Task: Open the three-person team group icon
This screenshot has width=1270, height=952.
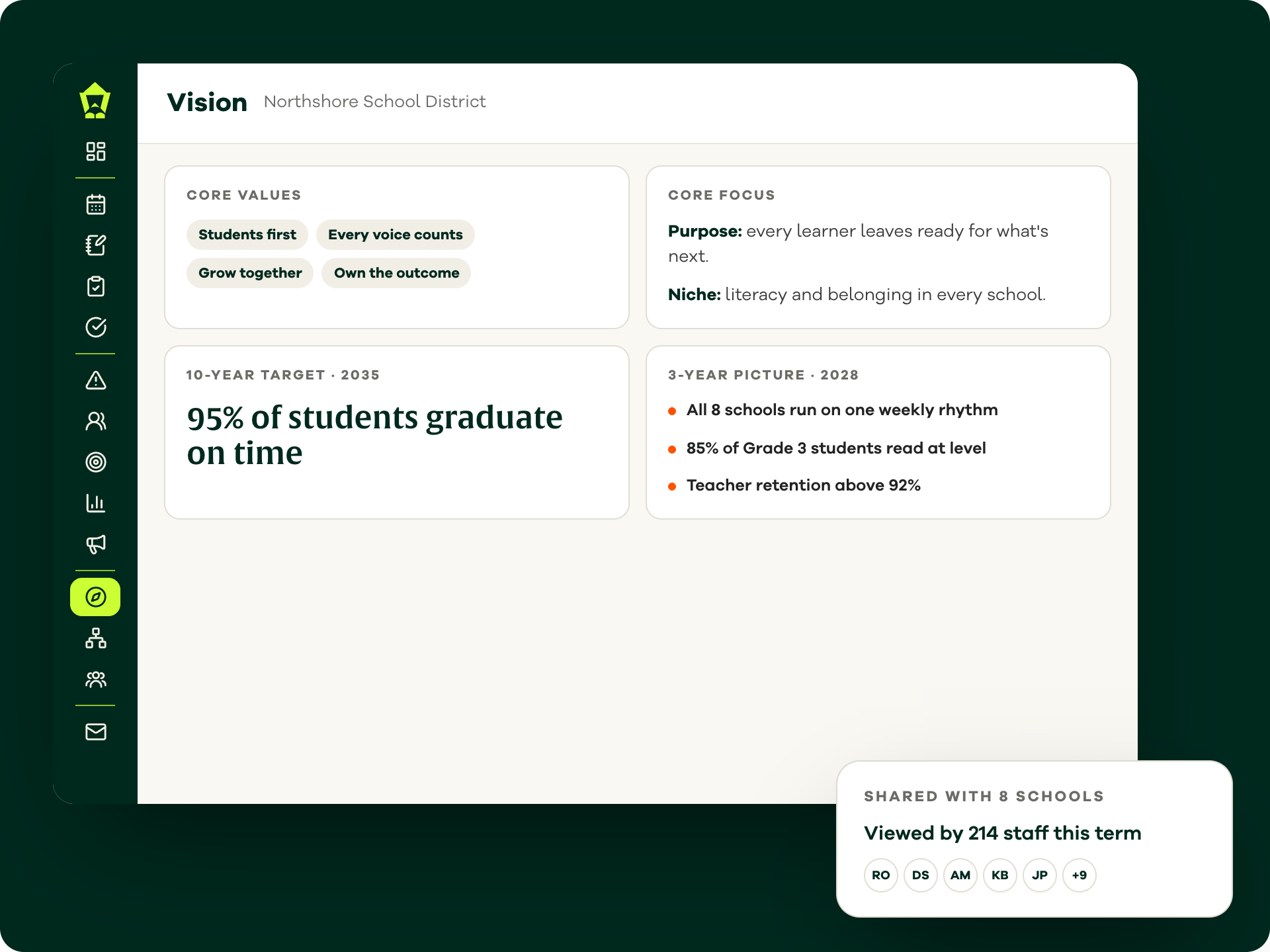Action: 96,679
